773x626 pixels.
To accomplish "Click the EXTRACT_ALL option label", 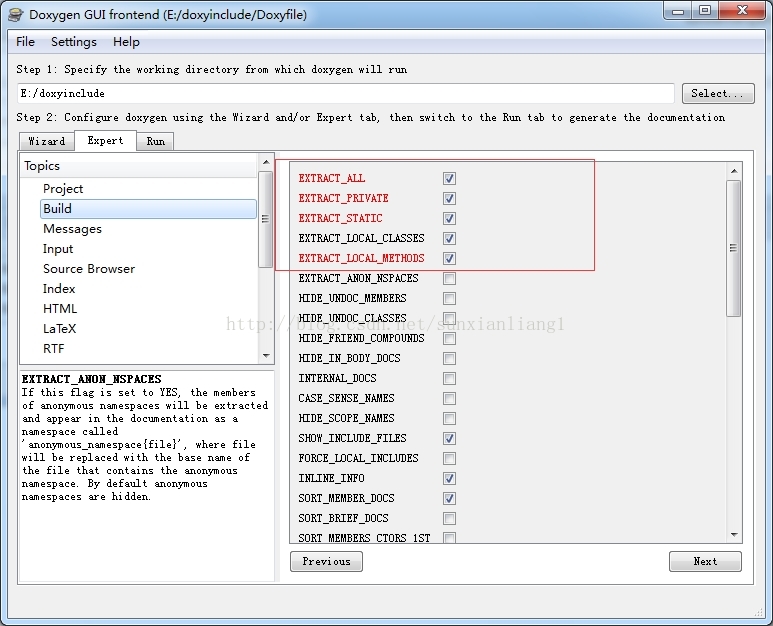I will 332,178.
